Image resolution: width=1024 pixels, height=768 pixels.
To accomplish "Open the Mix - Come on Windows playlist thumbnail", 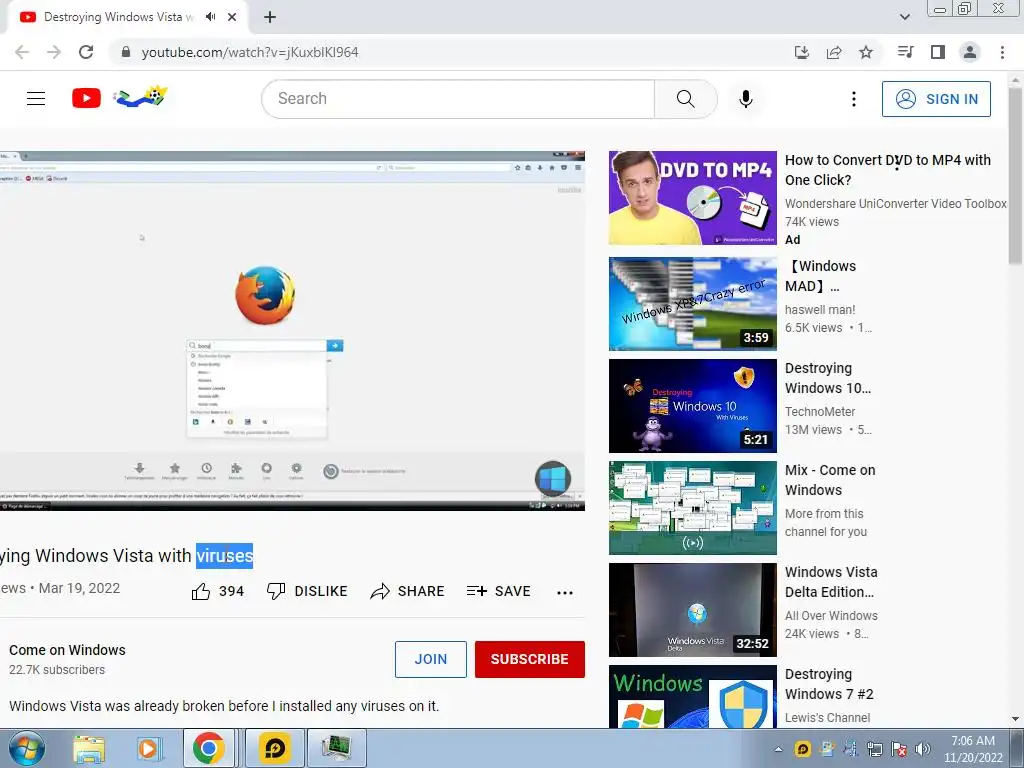I will click(693, 507).
